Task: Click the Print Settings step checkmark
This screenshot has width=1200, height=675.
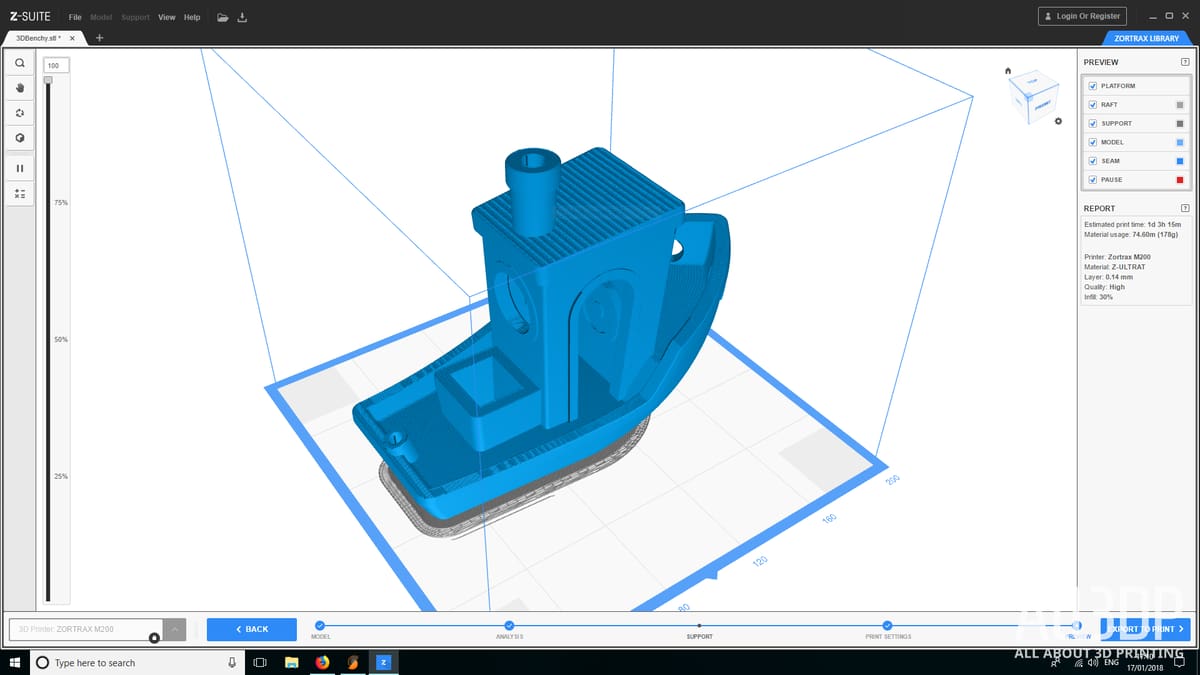Action: [x=888, y=625]
